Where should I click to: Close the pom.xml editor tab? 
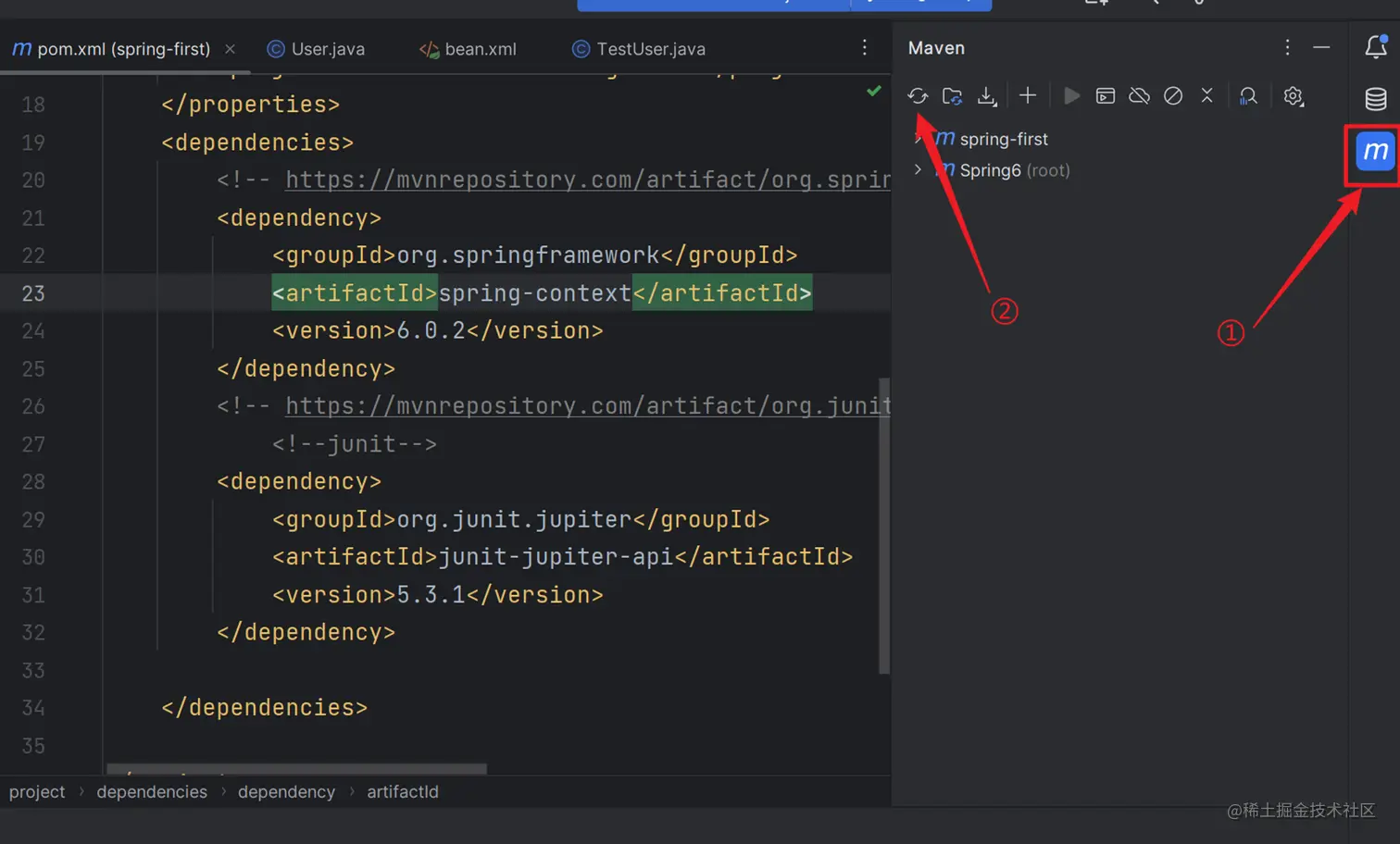[230, 49]
